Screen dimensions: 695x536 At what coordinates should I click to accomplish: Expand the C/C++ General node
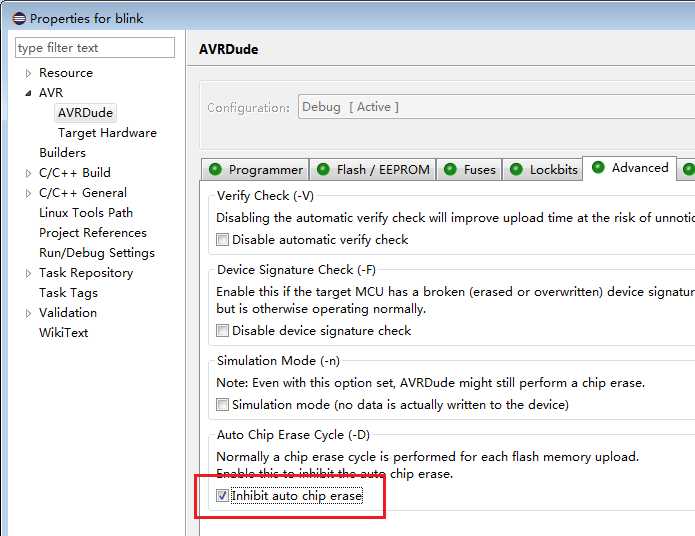tap(28, 193)
